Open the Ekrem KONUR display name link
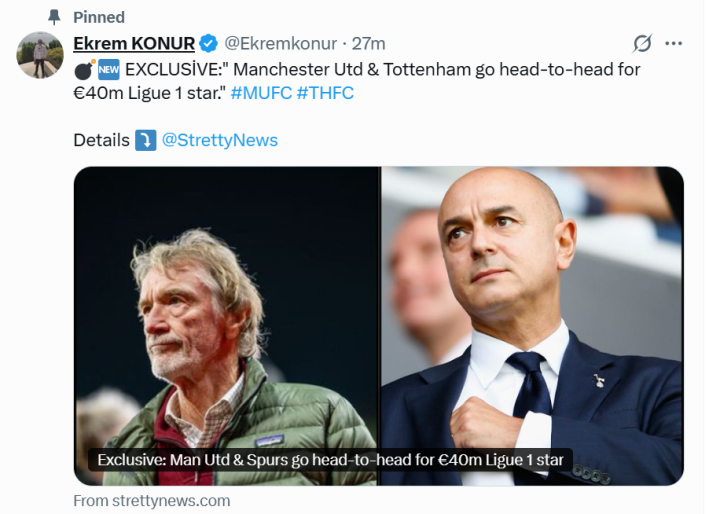The image size is (720, 514). [x=134, y=44]
